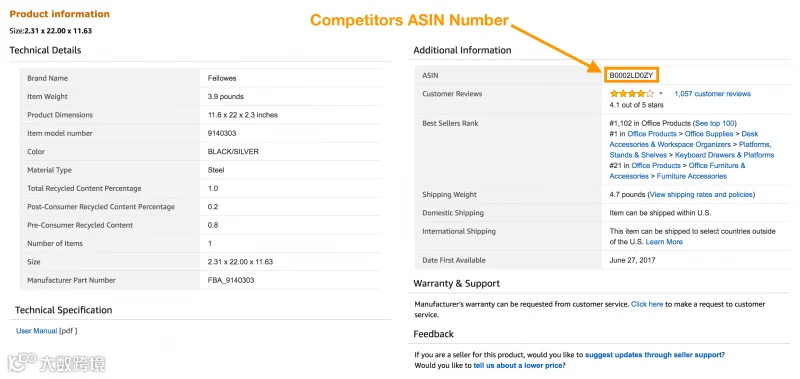Click Learn More about international shipping
Image resolution: width=800 pixels, height=379 pixels.
(x=664, y=242)
